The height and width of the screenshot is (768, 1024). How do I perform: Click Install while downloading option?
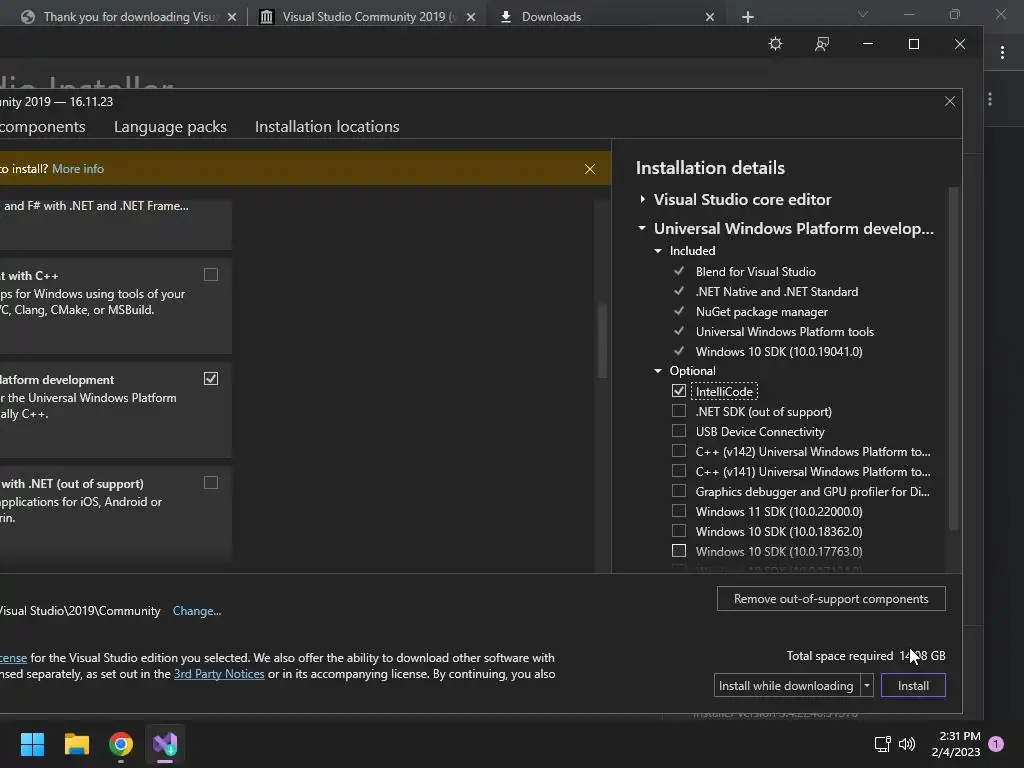coord(786,686)
